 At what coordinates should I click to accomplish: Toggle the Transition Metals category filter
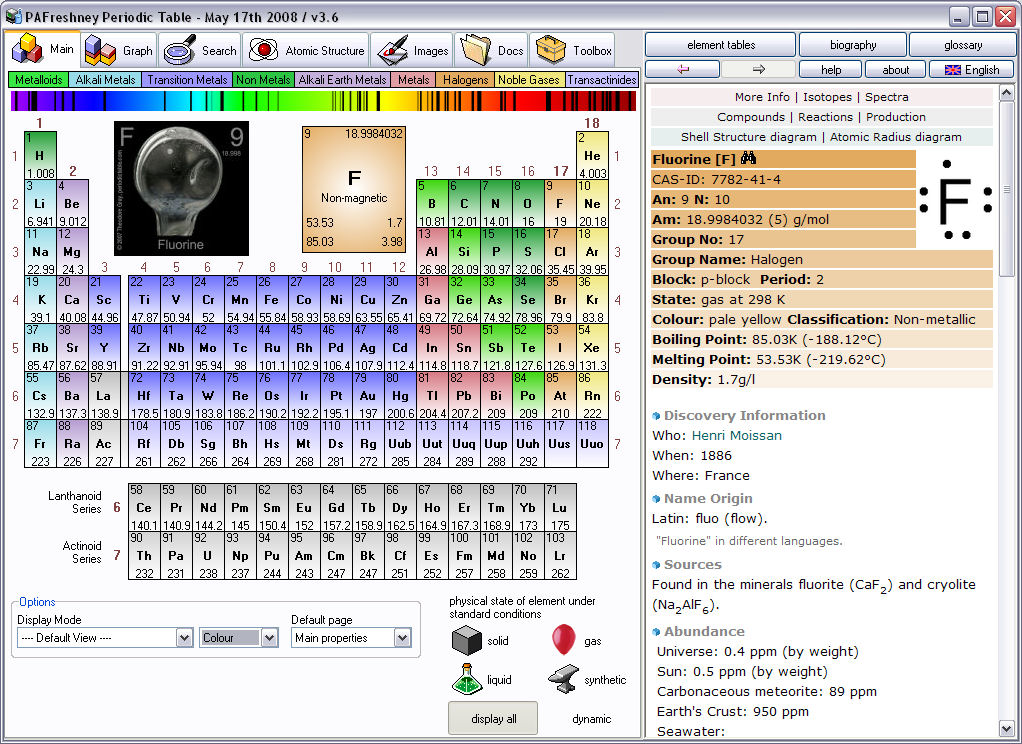pyautogui.click(x=187, y=80)
